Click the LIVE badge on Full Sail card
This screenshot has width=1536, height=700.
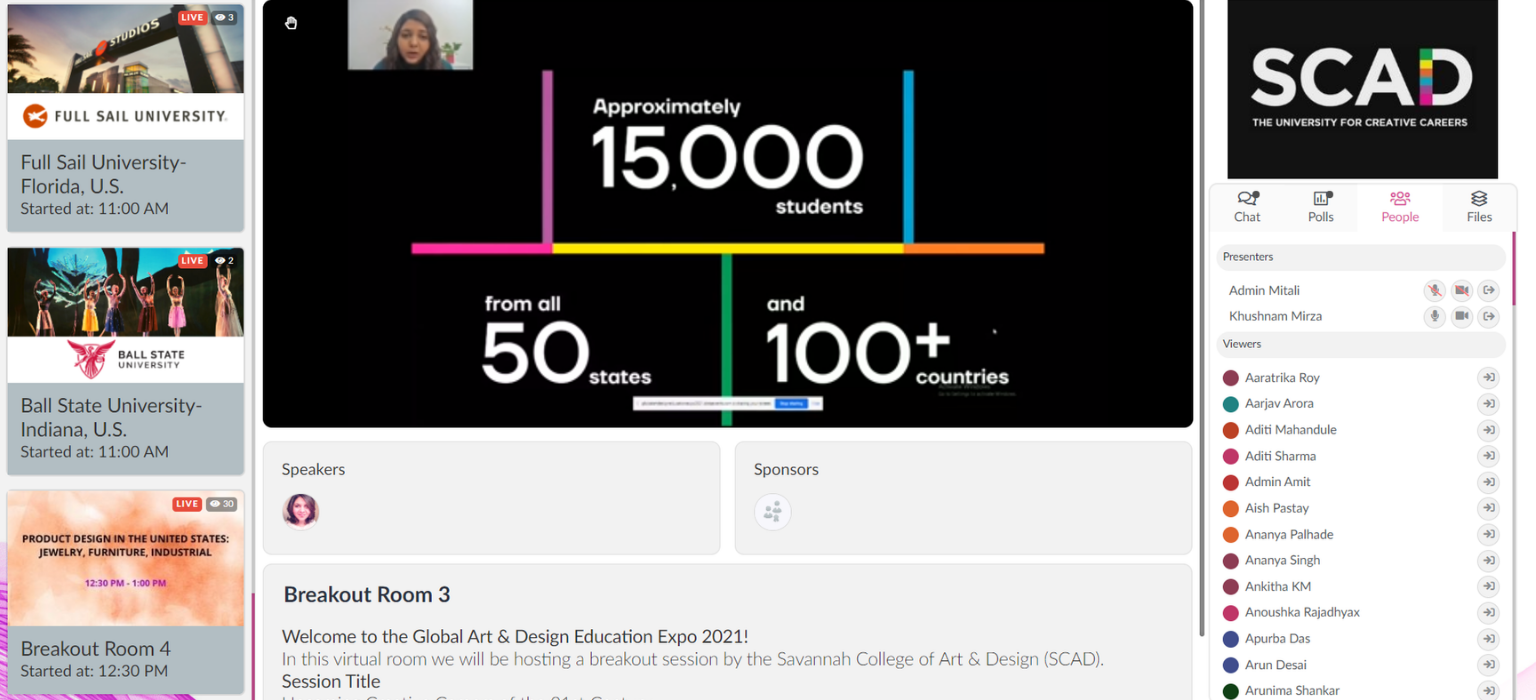[x=192, y=17]
